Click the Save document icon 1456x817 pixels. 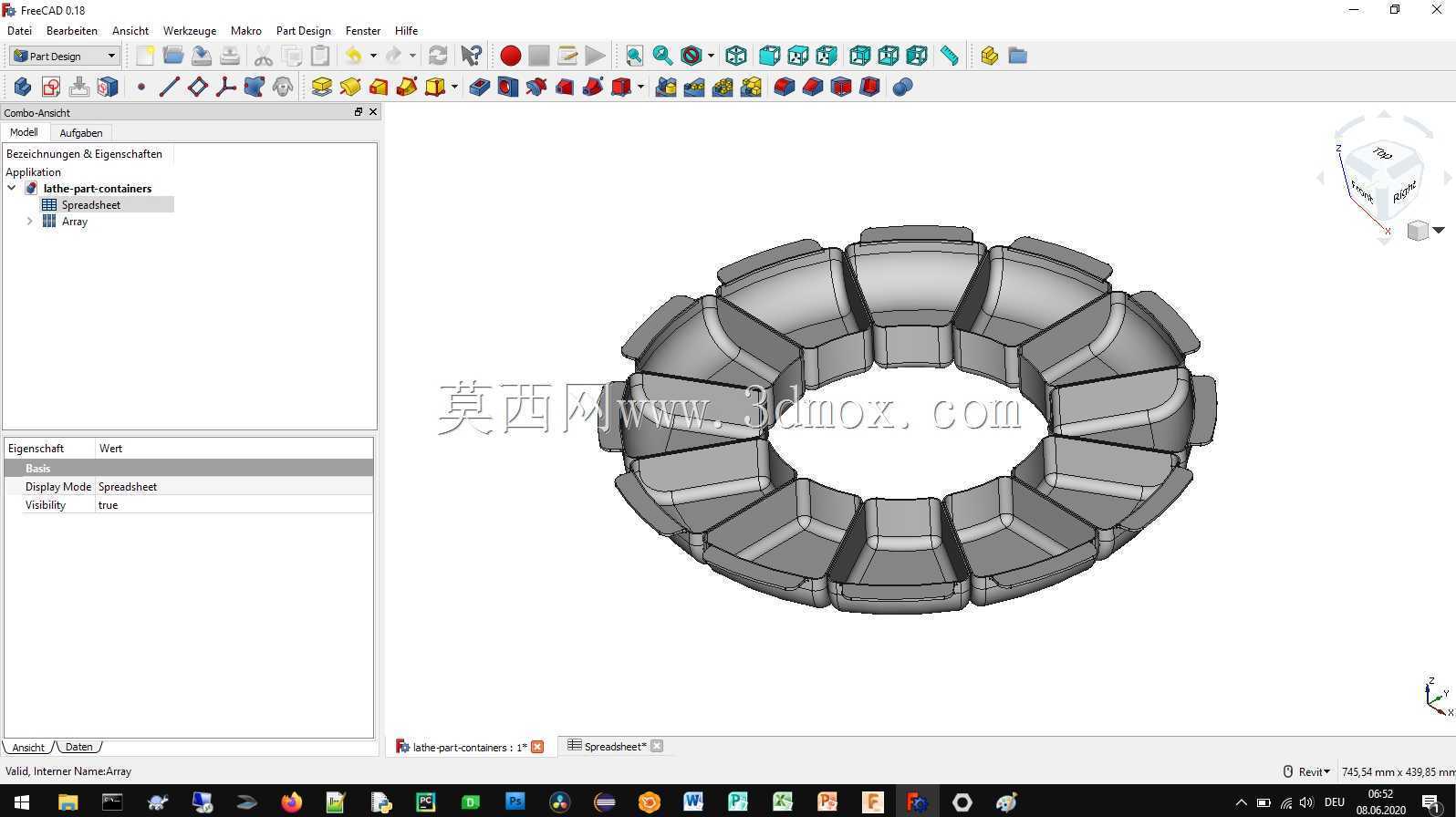202,56
